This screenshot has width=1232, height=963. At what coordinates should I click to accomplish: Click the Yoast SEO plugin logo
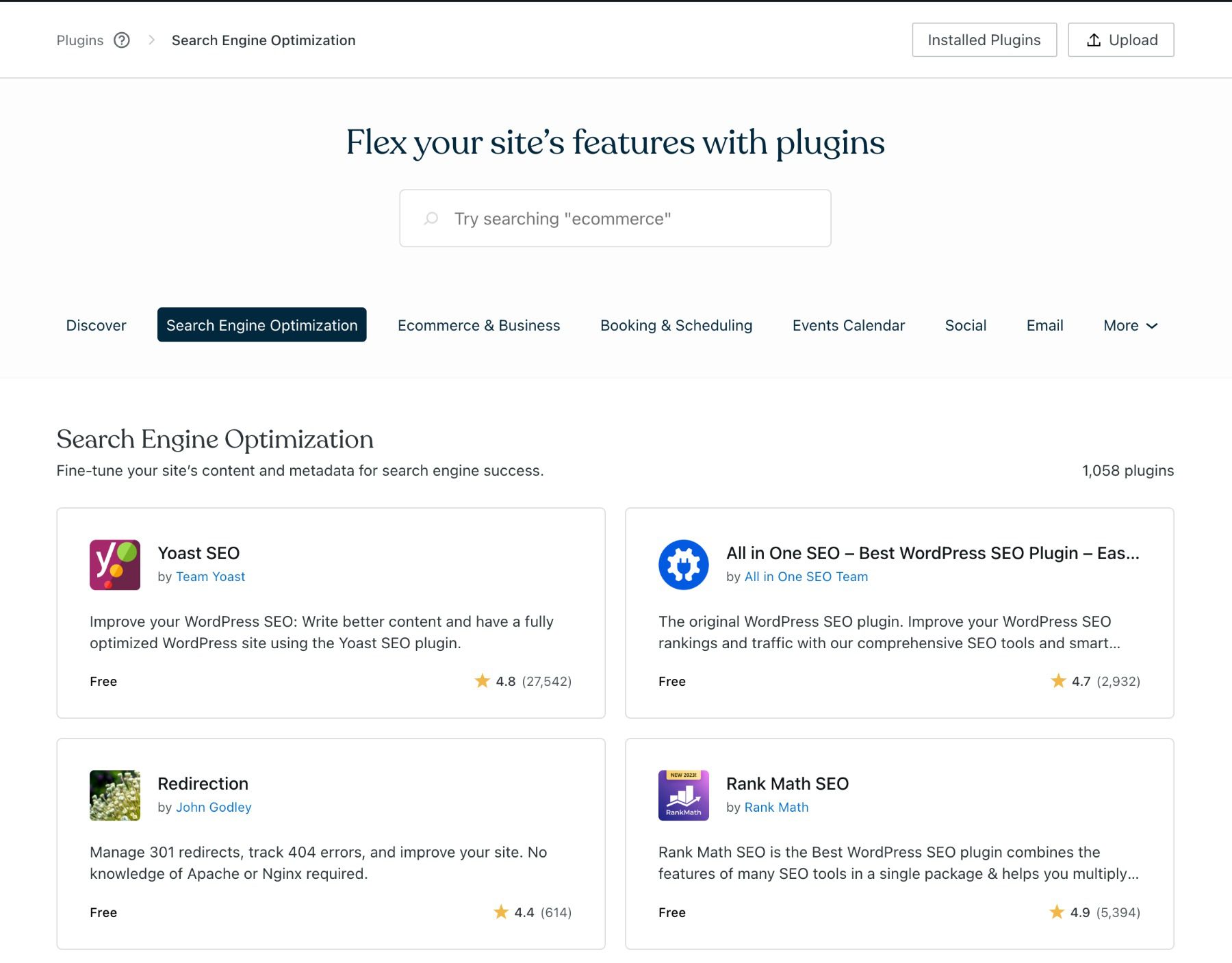(114, 565)
